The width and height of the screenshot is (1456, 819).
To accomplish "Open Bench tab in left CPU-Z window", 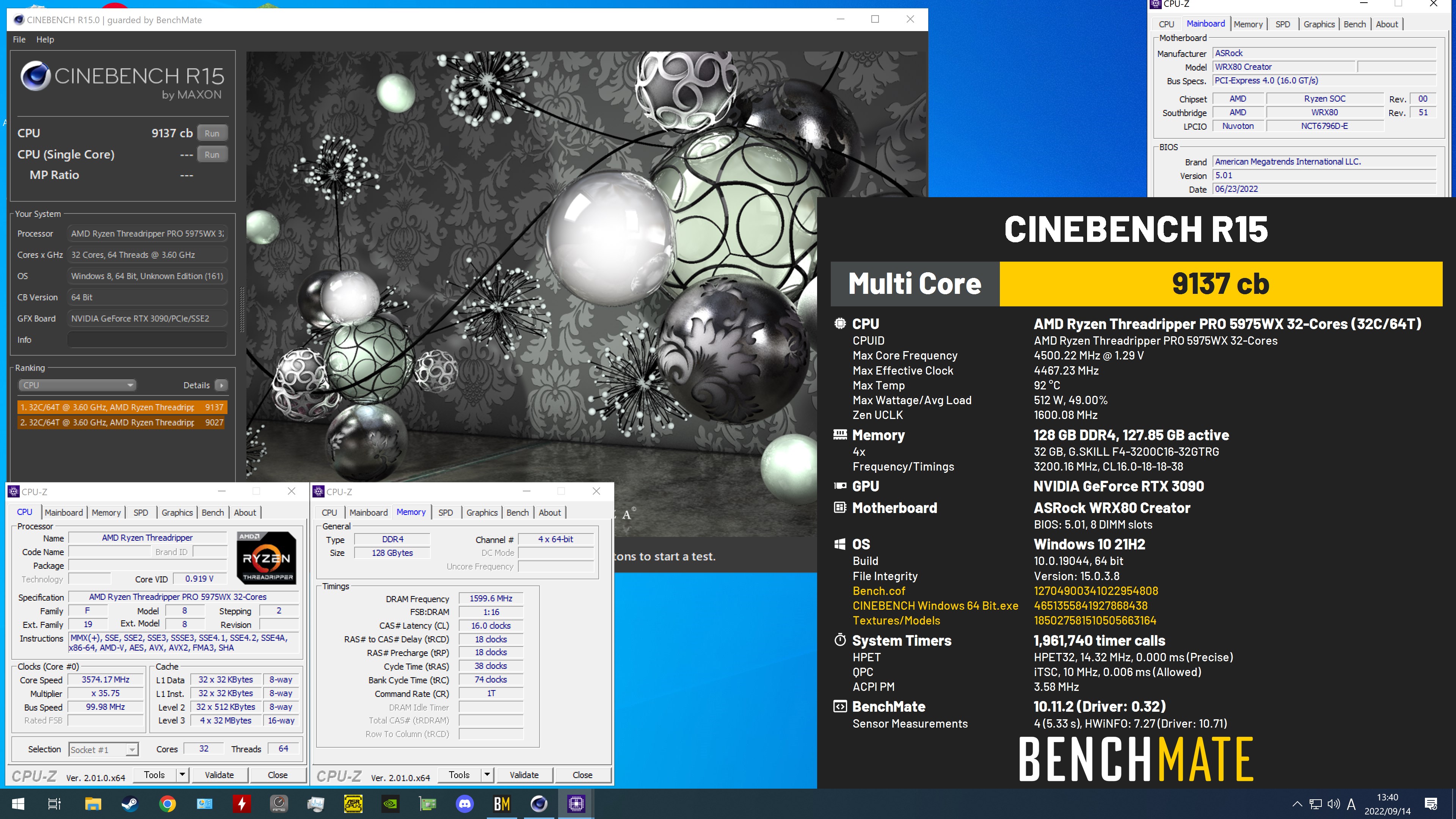I will click(212, 512).
